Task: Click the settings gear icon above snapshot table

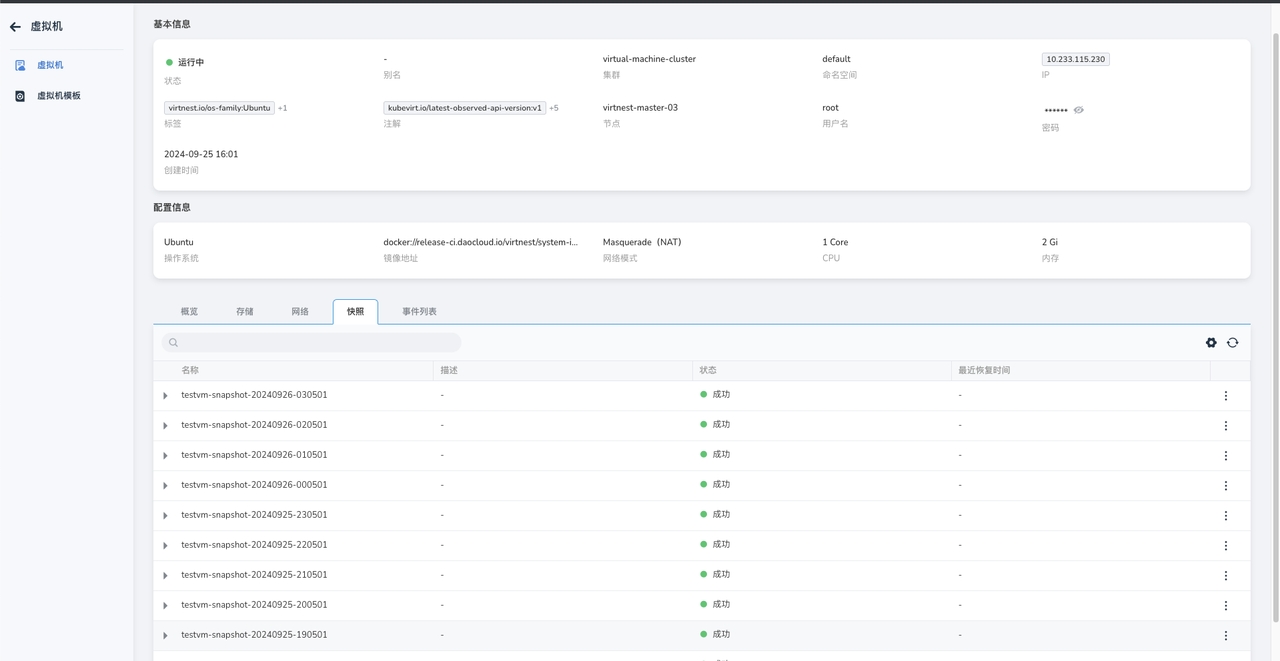Action: point(1211,343)
